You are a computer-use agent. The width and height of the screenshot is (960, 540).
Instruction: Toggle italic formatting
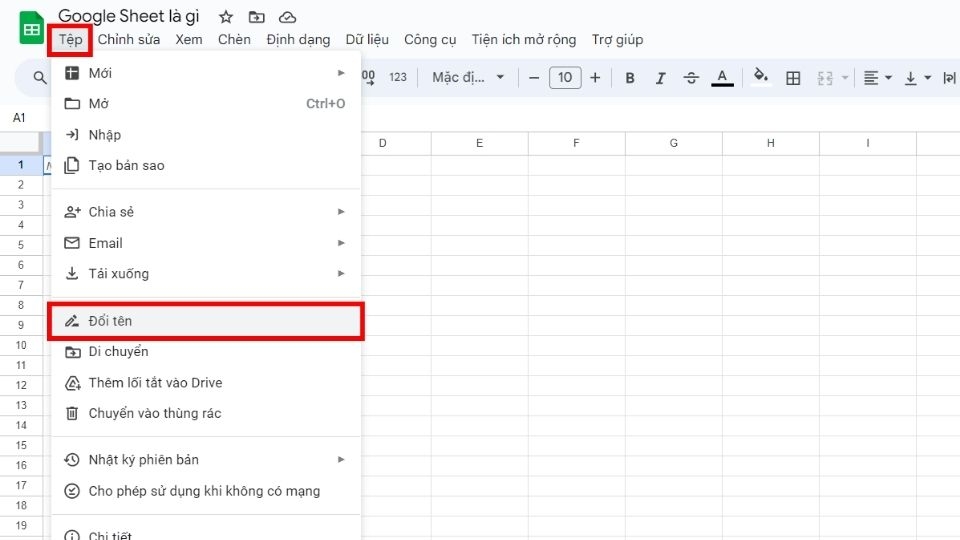[x=660, y=78]
